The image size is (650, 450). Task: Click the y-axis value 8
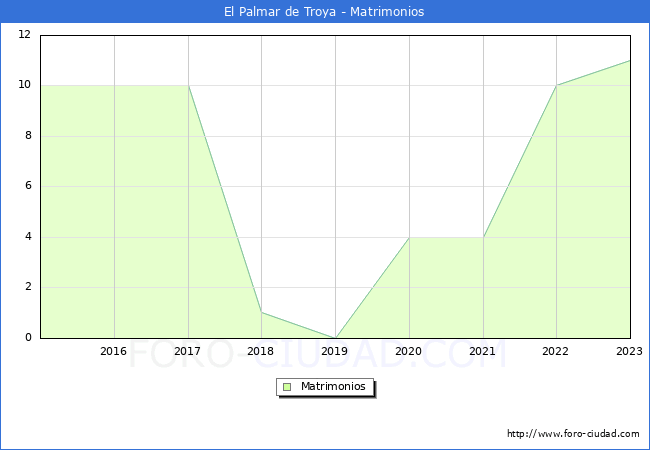point(28,135)
